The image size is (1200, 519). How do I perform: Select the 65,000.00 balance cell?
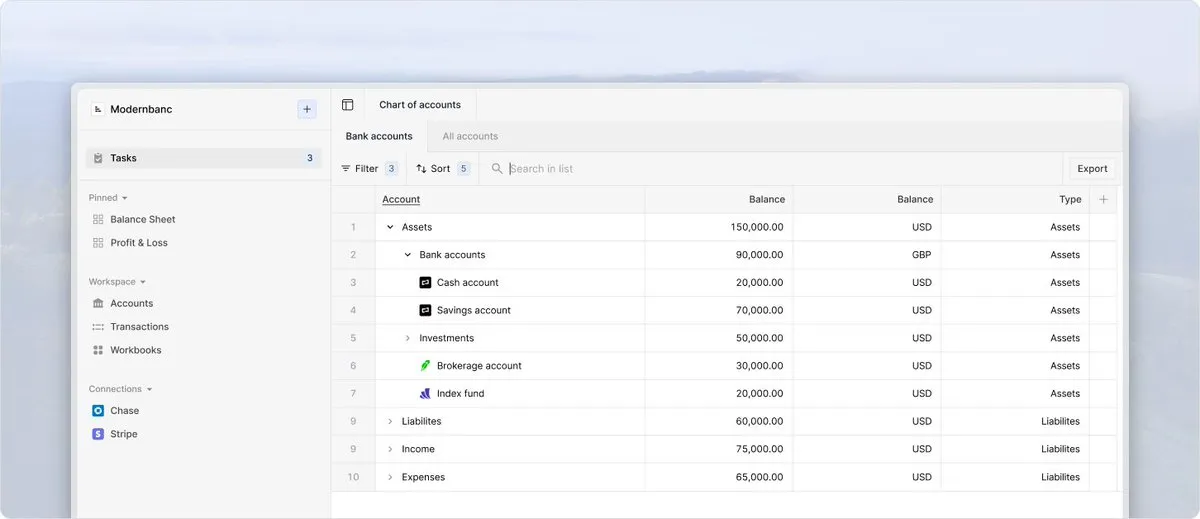(719, 477)
